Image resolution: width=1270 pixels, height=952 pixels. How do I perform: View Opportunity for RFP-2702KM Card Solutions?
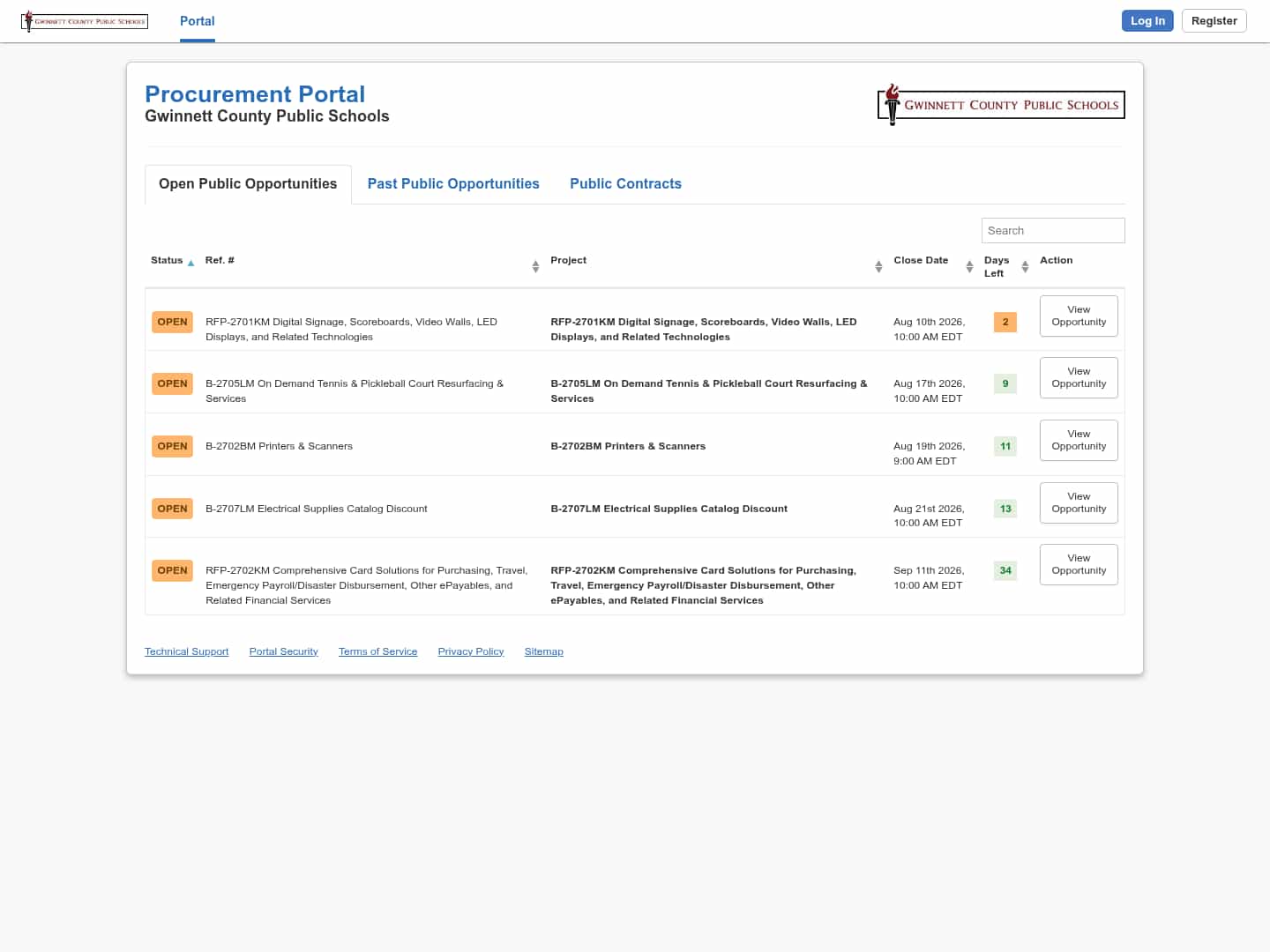(1079, 564)
